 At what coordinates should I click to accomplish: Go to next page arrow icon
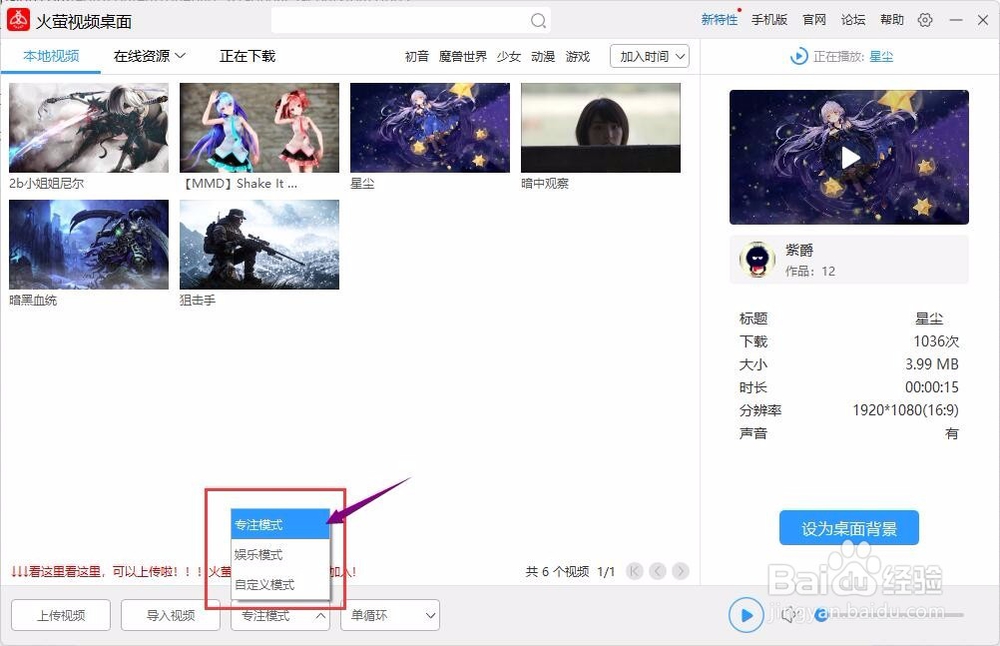(x=680, y=571)
